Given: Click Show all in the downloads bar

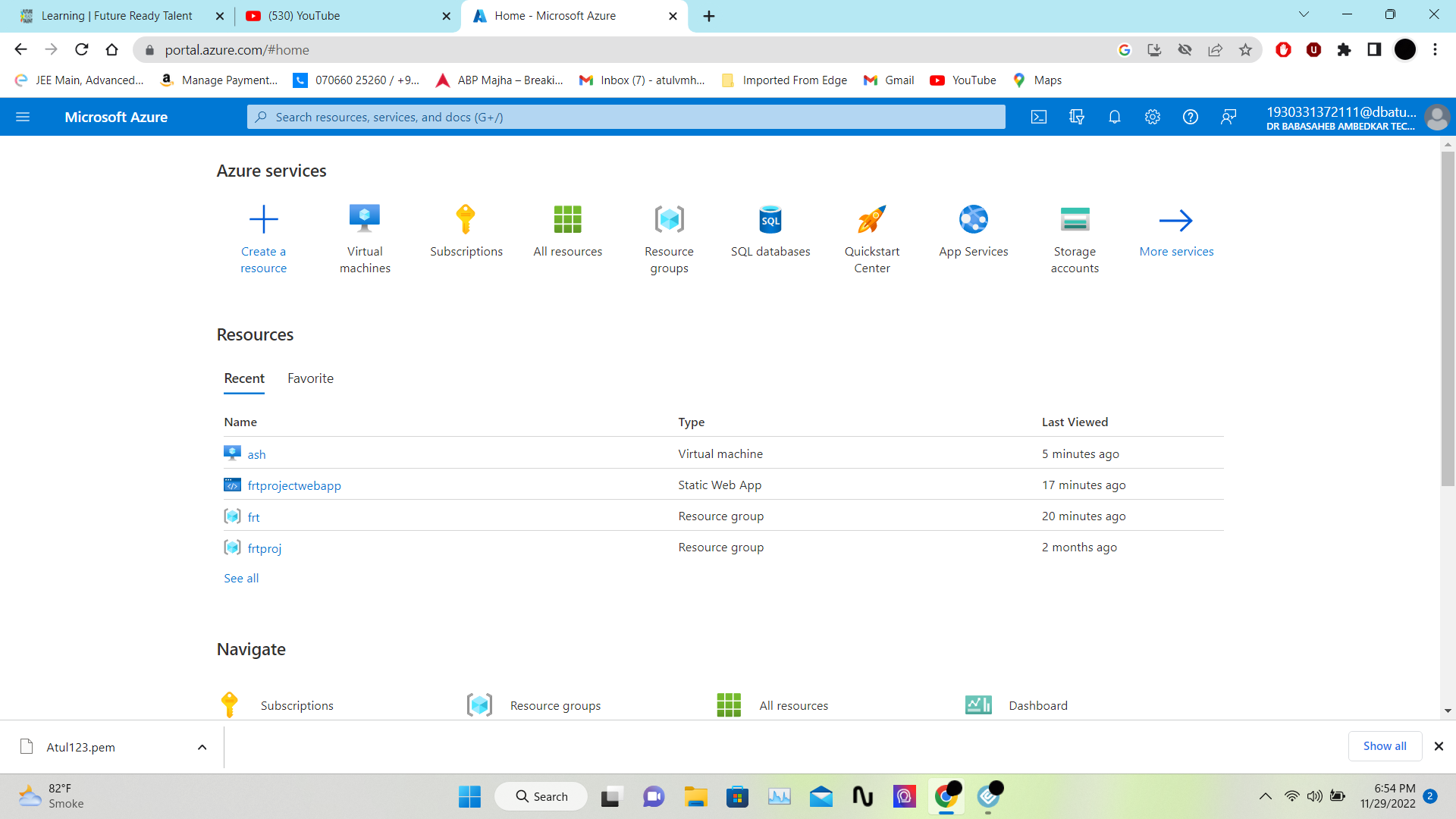Looking at the screenshot, I should click(1385, 745).
